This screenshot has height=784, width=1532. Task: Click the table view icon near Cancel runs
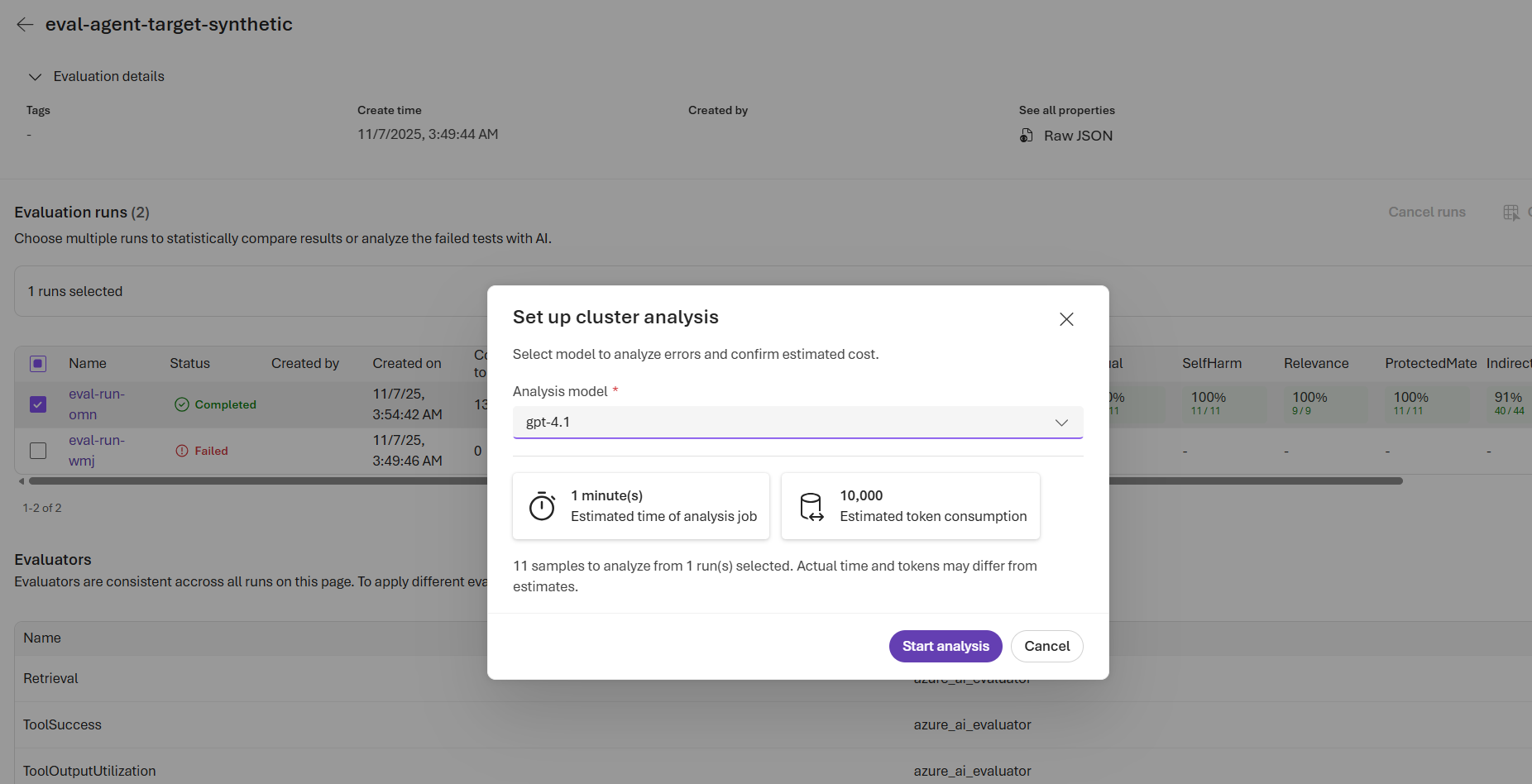tap(1512, 212)
